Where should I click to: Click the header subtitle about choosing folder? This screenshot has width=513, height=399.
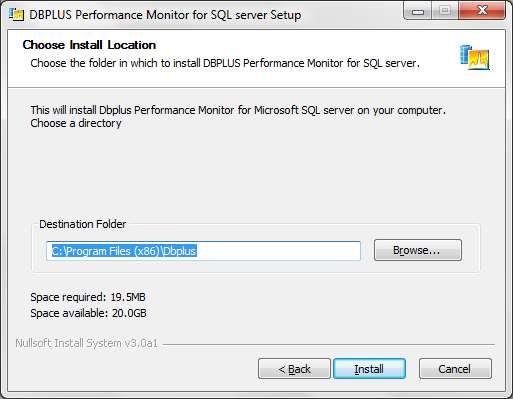tap(225, 63)
